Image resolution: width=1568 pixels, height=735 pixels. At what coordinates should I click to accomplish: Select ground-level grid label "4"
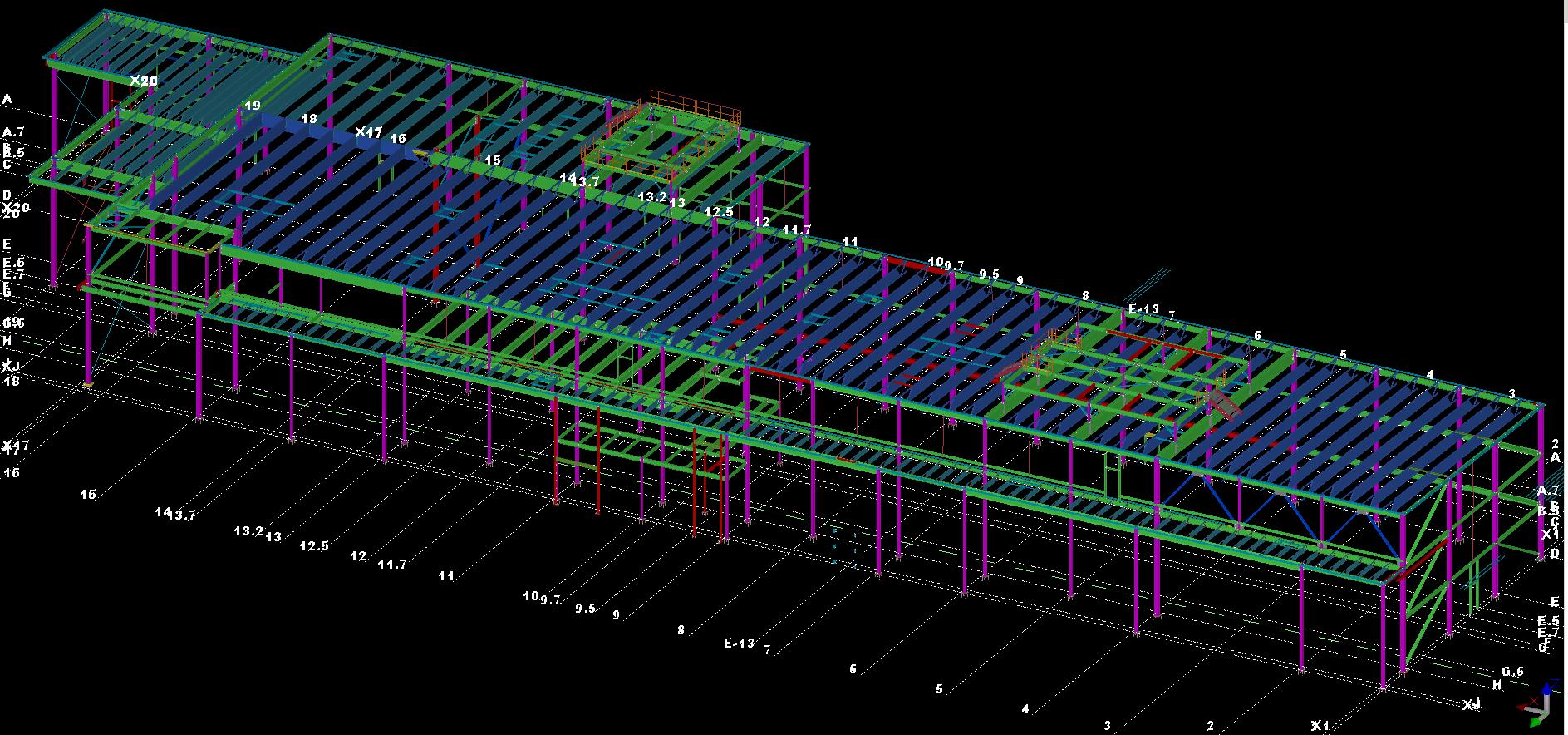[1025, 709]
